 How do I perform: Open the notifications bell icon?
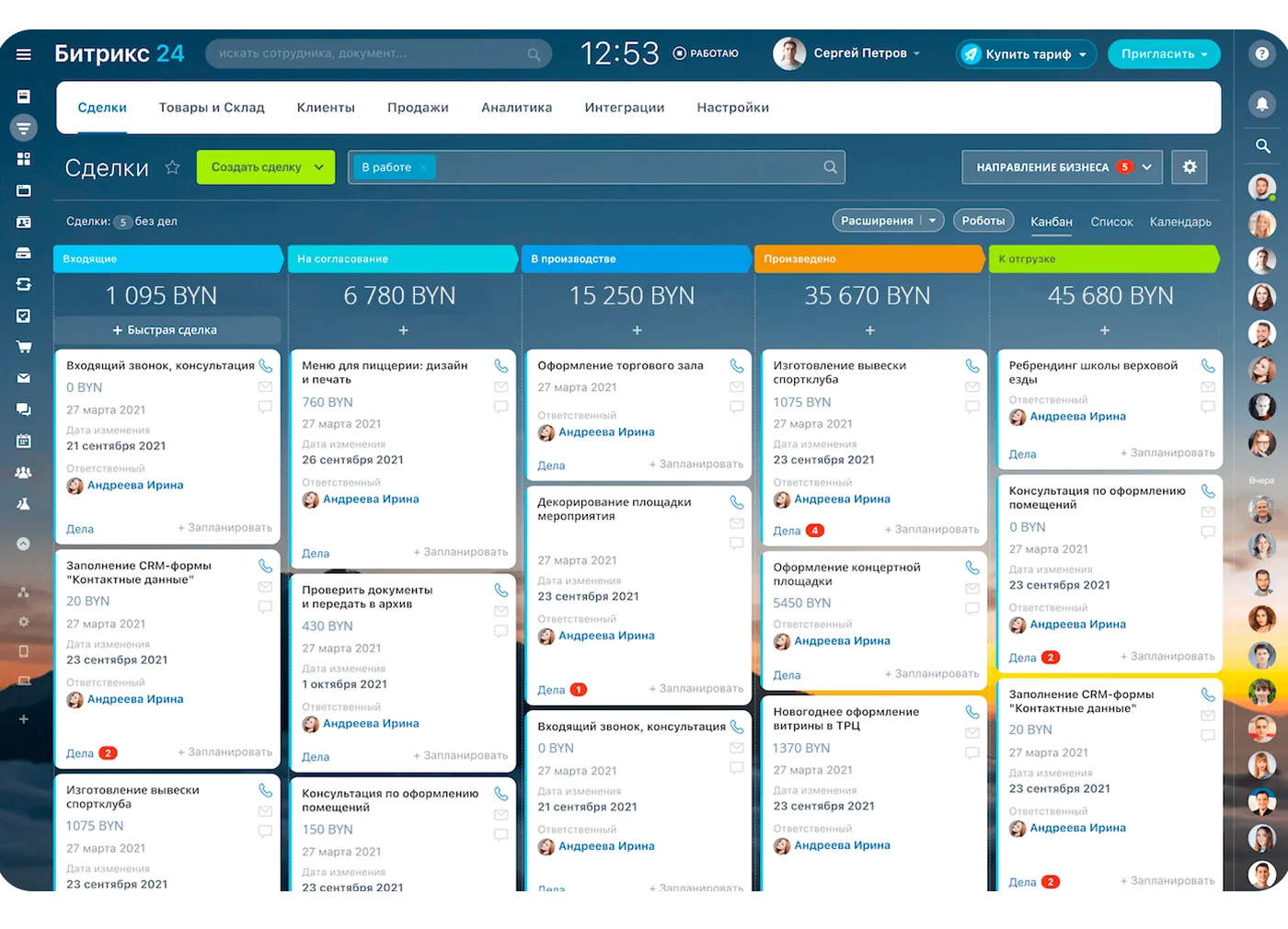1262,105
